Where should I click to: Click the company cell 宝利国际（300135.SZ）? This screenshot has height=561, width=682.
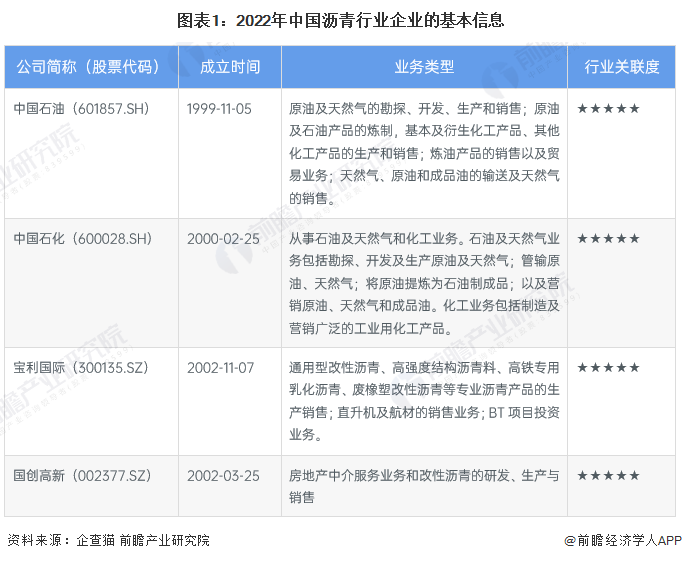pos(81,368)
